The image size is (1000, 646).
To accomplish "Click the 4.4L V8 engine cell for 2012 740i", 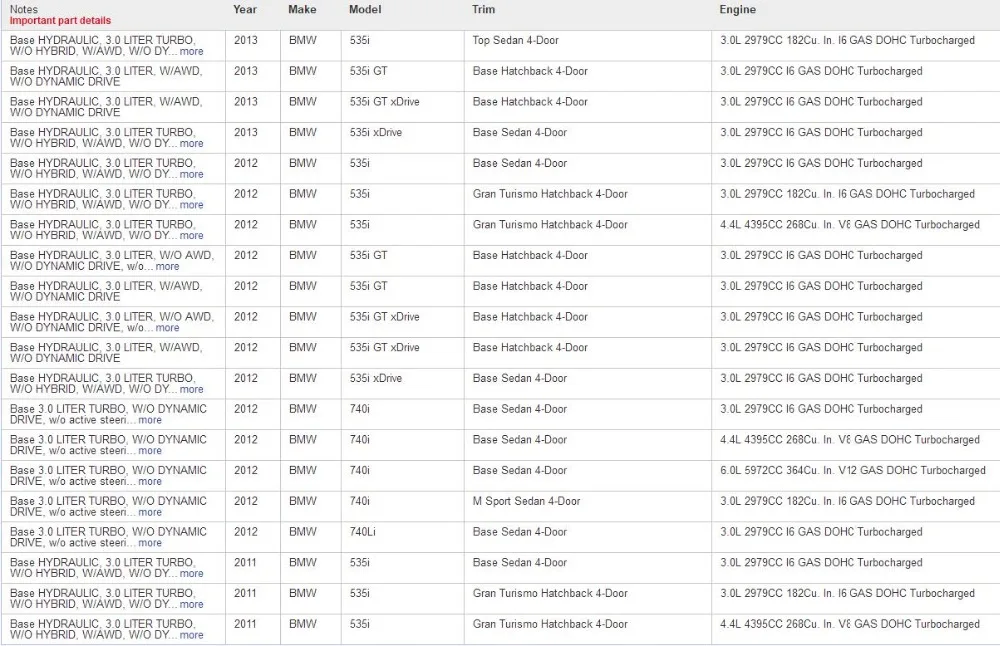I will 856,445.
